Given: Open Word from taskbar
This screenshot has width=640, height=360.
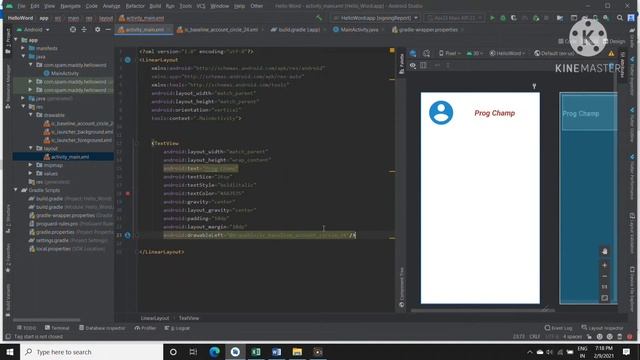Looking at the screenshot, I should [277, 352].
